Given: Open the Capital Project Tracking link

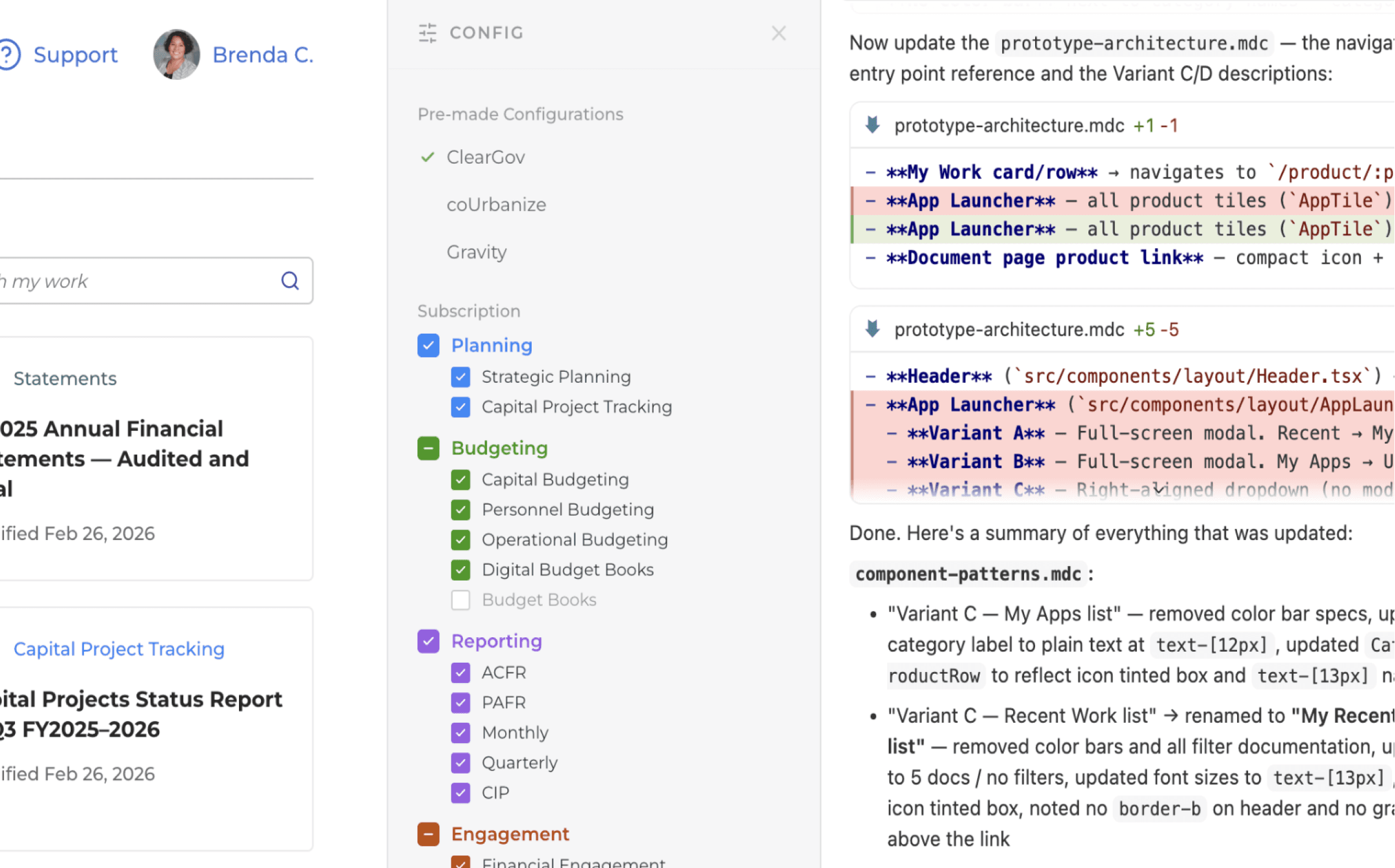Looking at the screenshot, I should click(119, 648).
